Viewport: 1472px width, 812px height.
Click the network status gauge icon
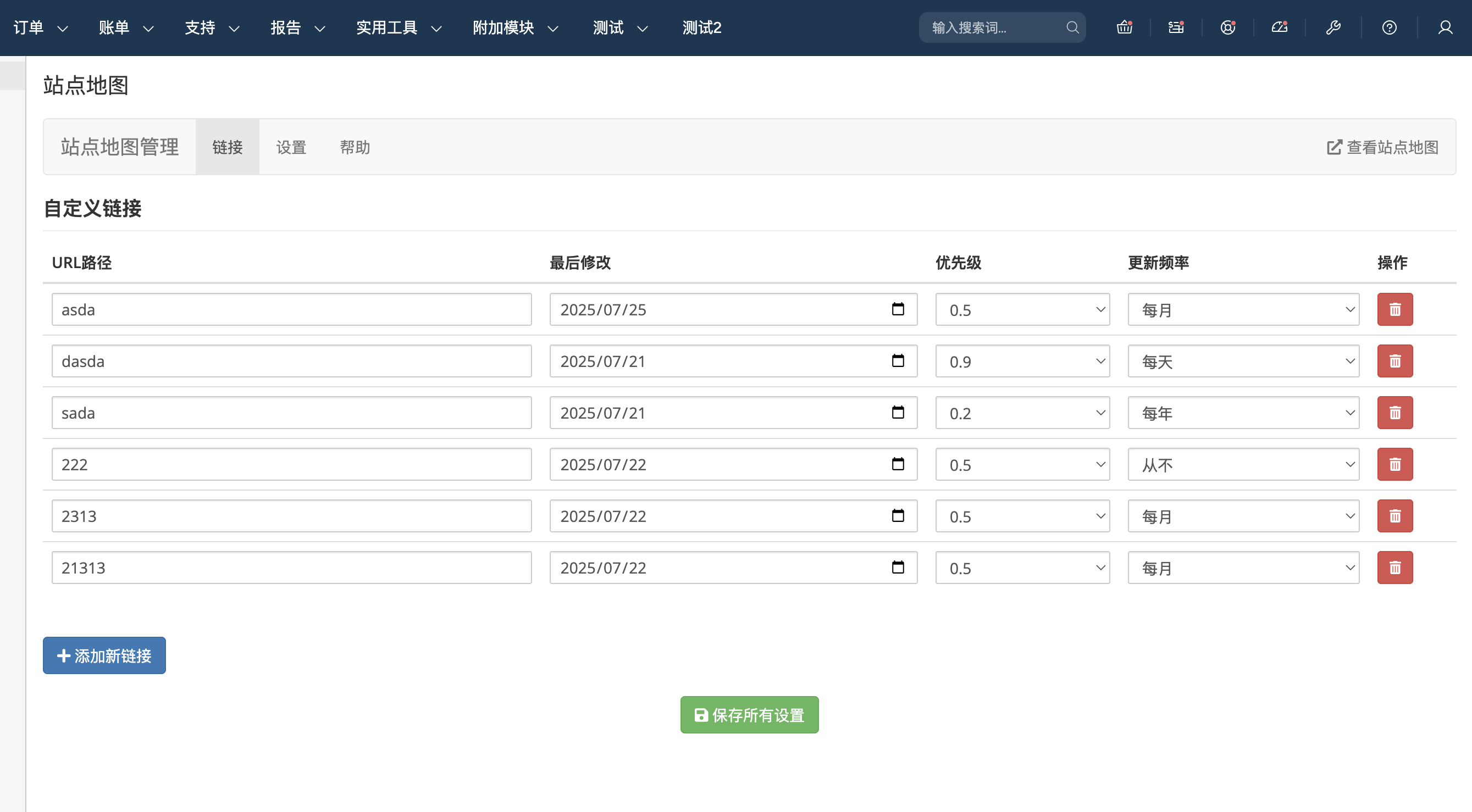pos(1280,27)
